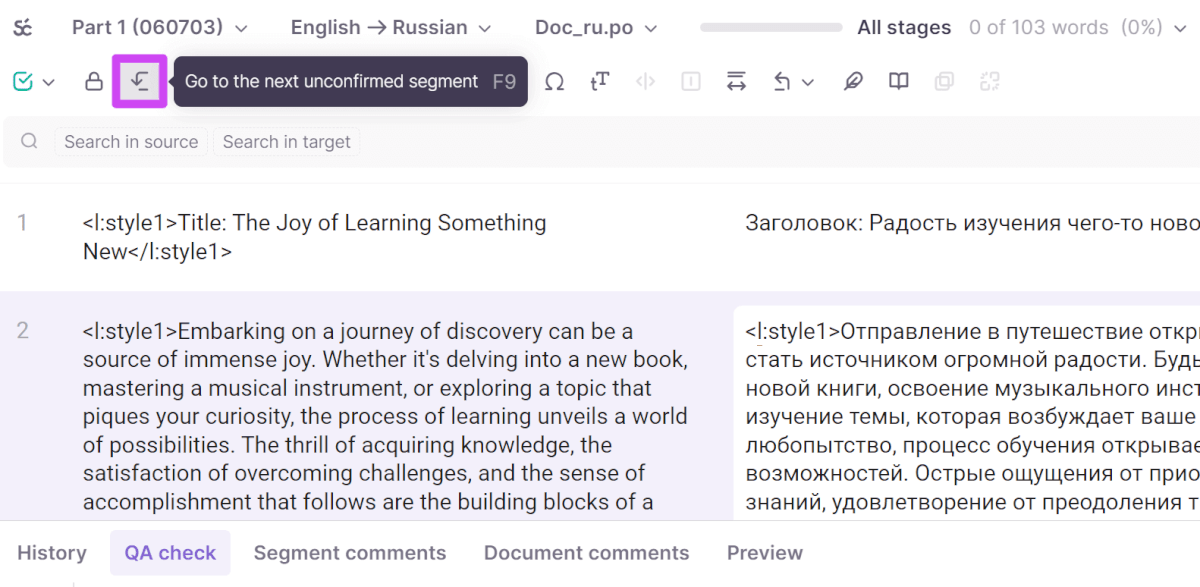
Task: Open the Doc_ru.po file dropdown
Action: (596, 28)
